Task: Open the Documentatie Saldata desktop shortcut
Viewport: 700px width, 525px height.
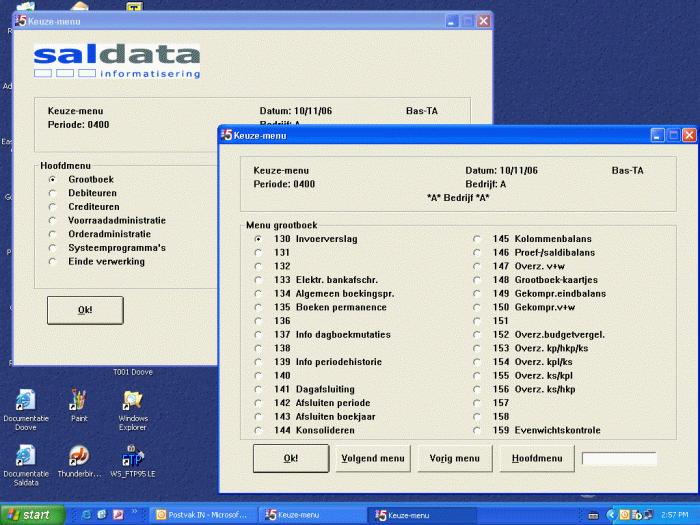Action: tap(25, 457)
